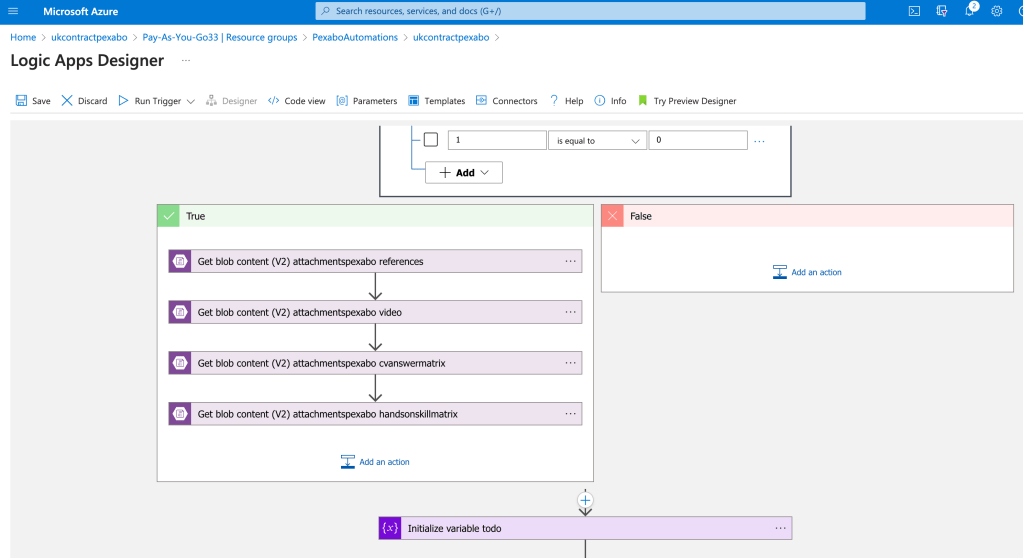
Task: Click the condition right value field containing 0
Action: tap(698, 140)
